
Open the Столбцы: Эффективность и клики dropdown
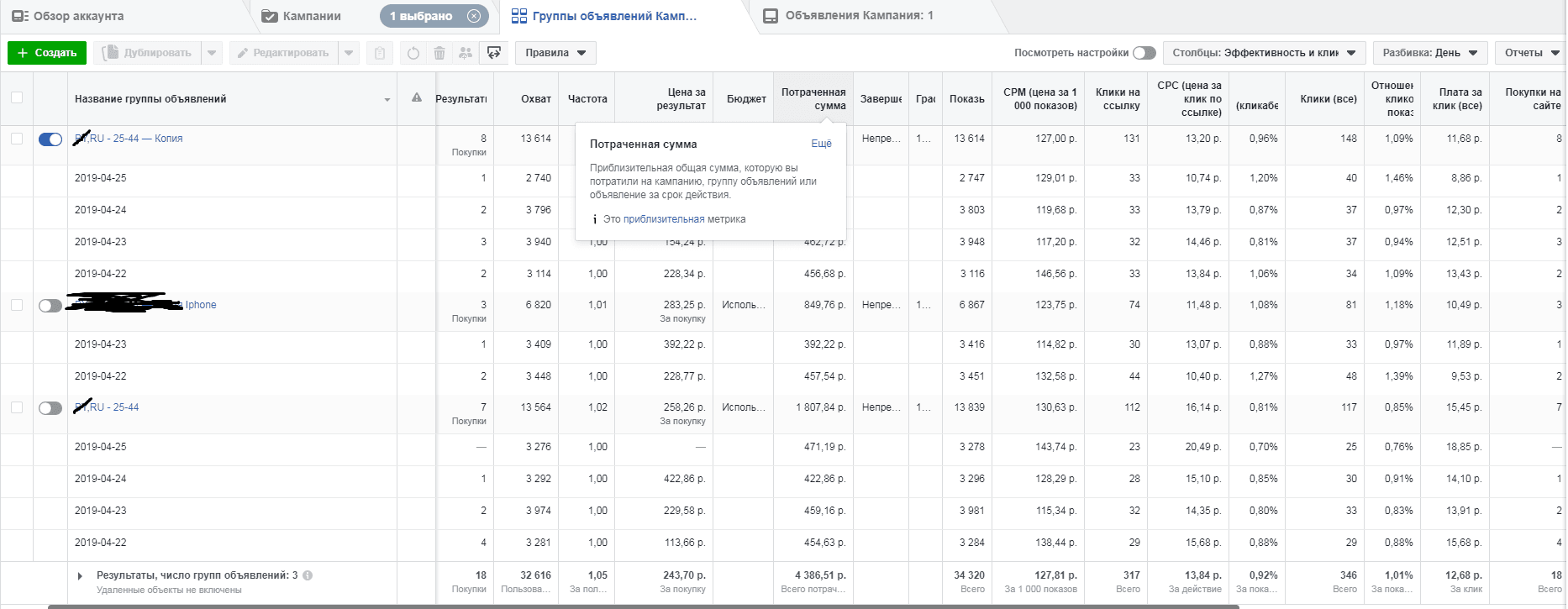pyautogui.click(x=1264, y=53)
